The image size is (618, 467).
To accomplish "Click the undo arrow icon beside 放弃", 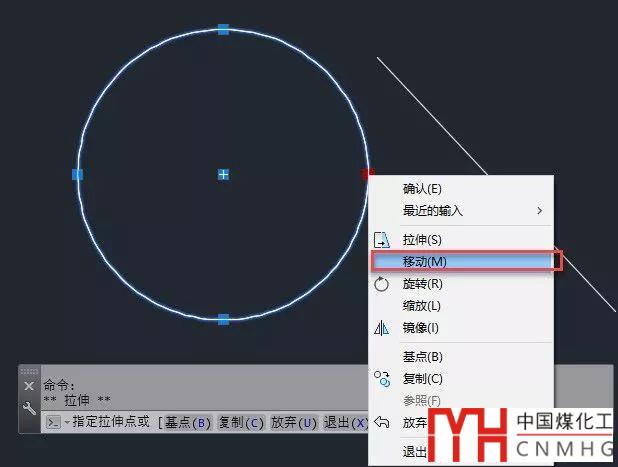I will [382, 422].
